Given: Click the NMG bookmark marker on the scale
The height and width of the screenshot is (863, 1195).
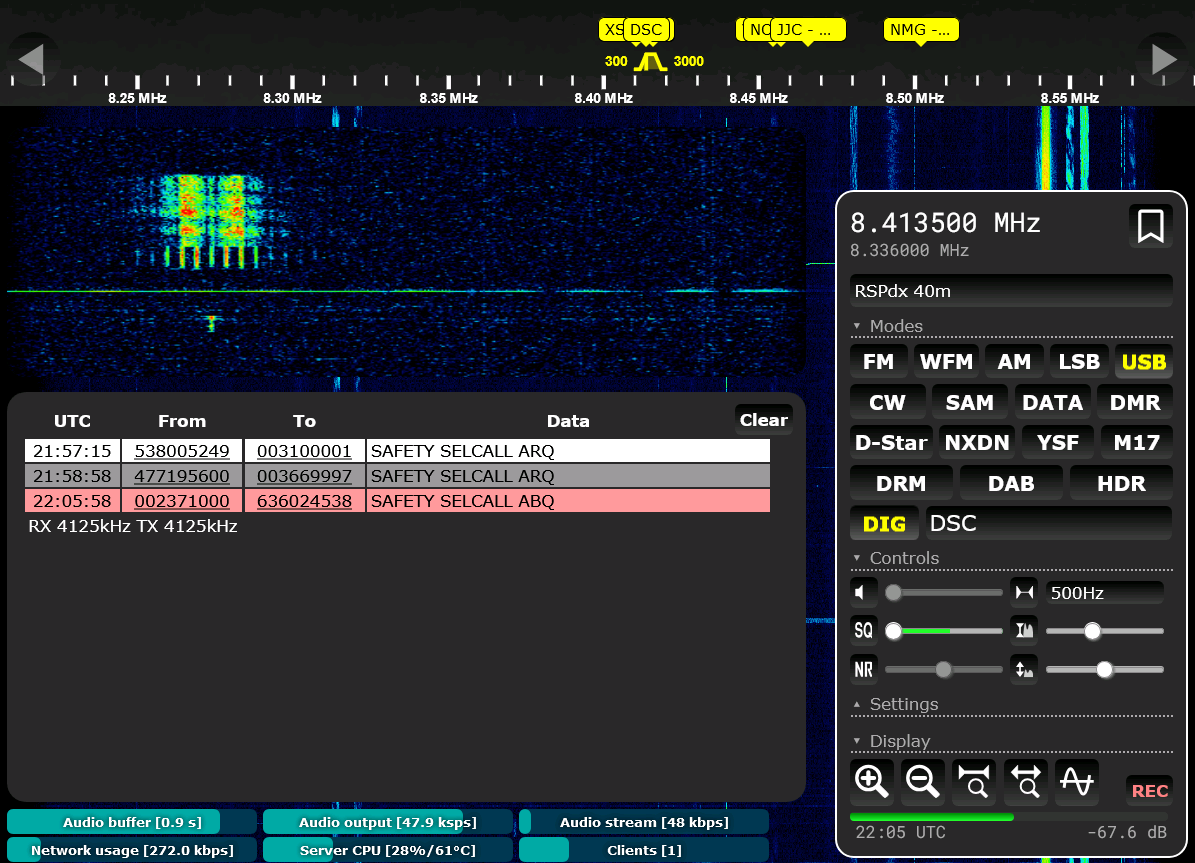Looking at the screenshot, I should pos(920,30).
